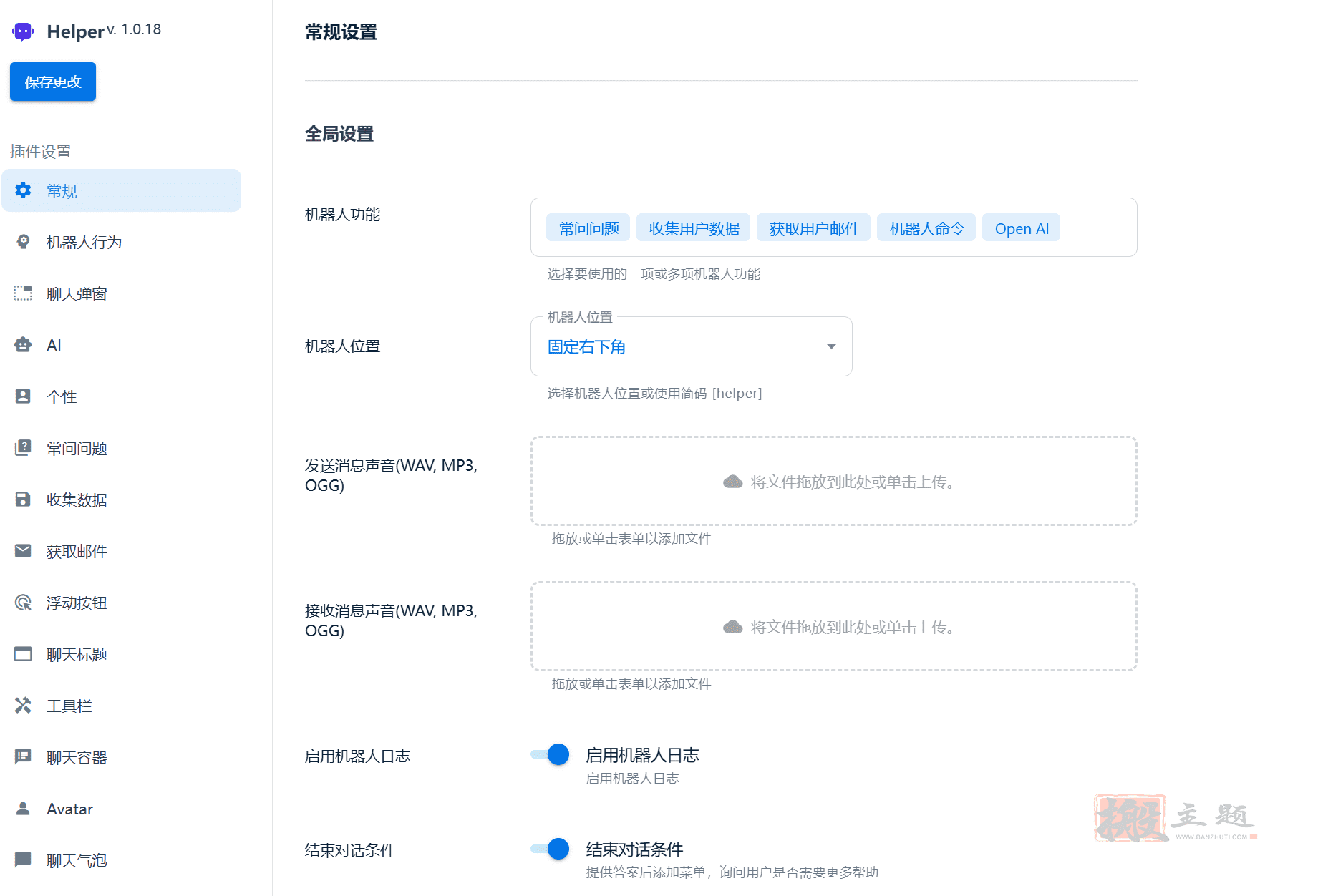Click the 结束对话条件 toggle label text
The width and height of the screenshot is (1318, 896).
point(634,849)
